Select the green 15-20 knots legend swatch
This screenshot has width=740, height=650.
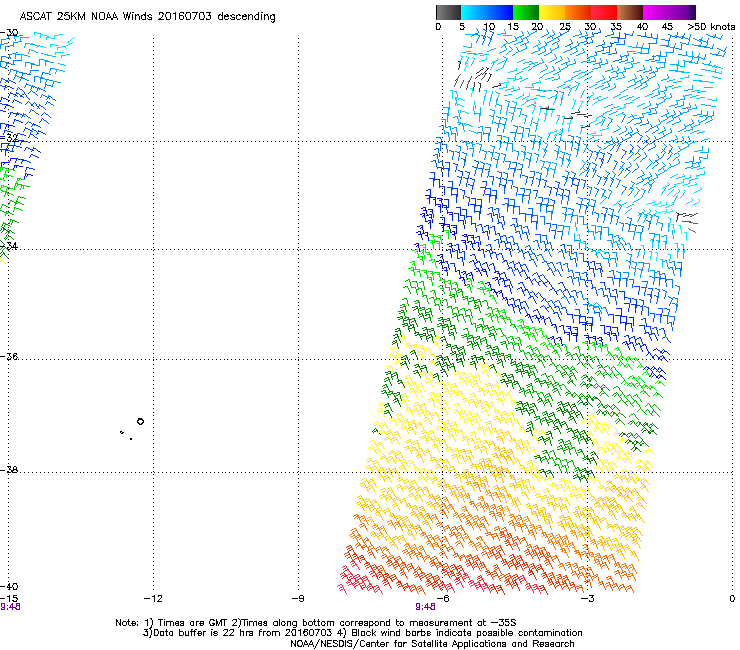coord(526,12)
